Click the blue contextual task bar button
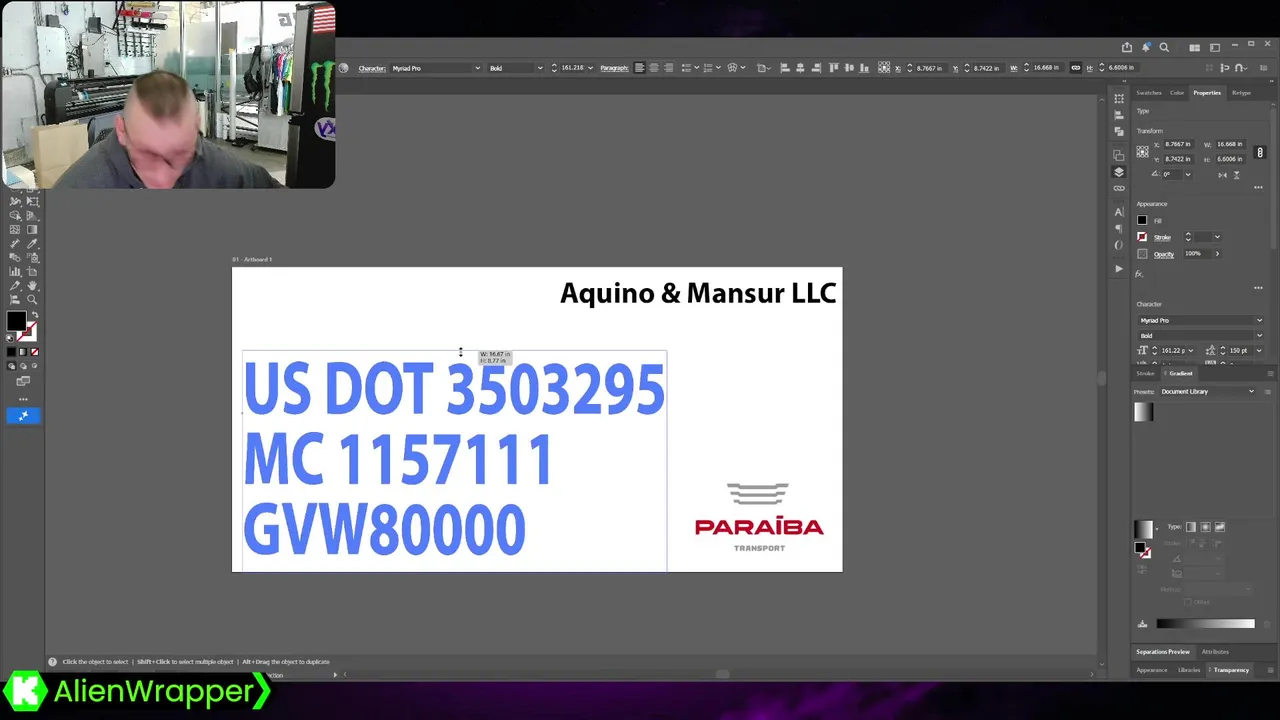Viewport: 1280px width, 720px height. (23, 415)
